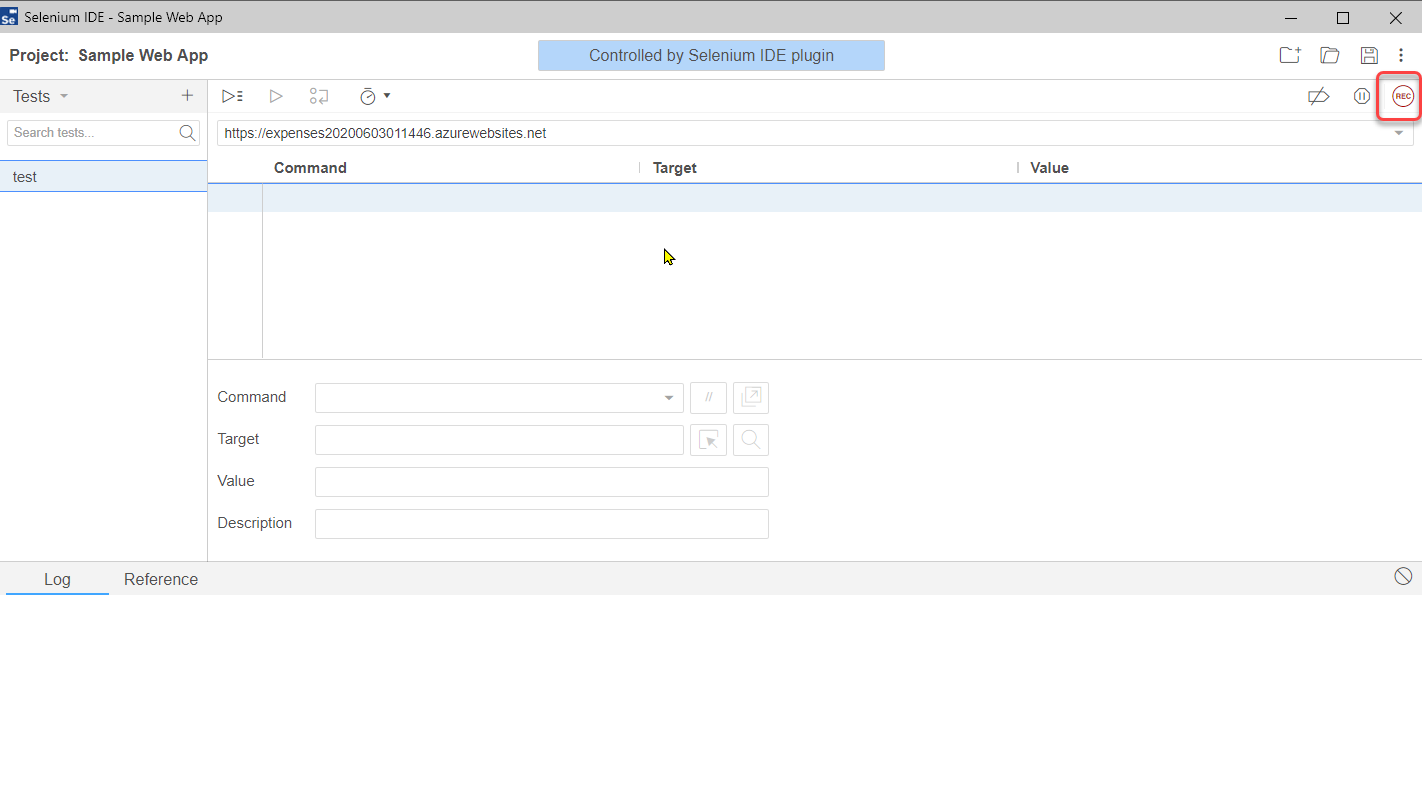Close the Selenium IDE window
Image resolution: width=1422 pixels, height=788 pixels.
pyautogui.click(x=1396, y=17)
